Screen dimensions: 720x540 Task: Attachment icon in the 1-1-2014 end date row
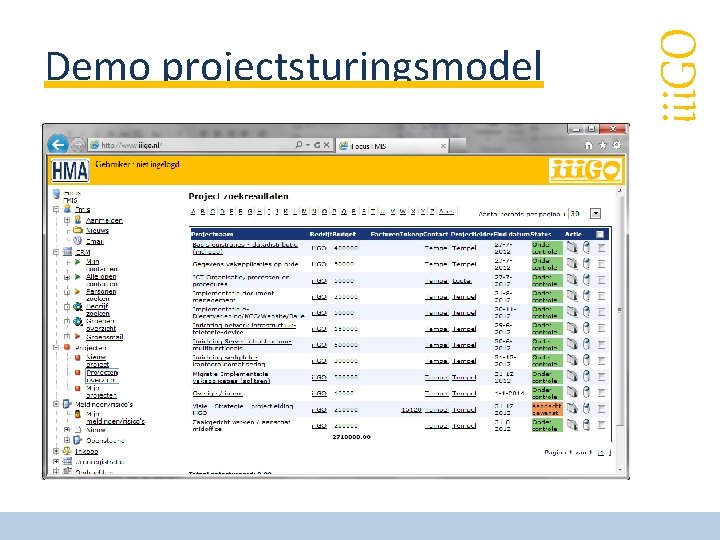tap(586, 392)
